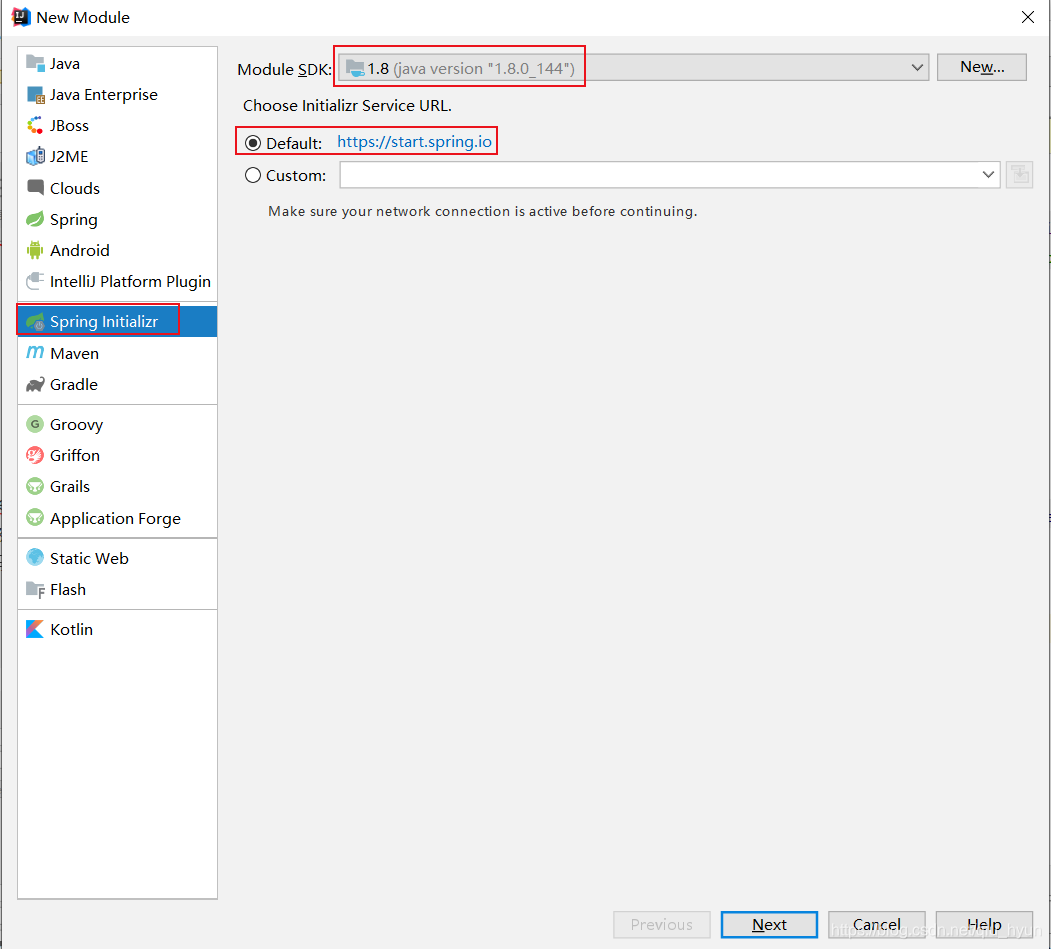Expand the Custom URL dropdown arrow
This screenshot has width=1051, height=949.
[988, 175]
